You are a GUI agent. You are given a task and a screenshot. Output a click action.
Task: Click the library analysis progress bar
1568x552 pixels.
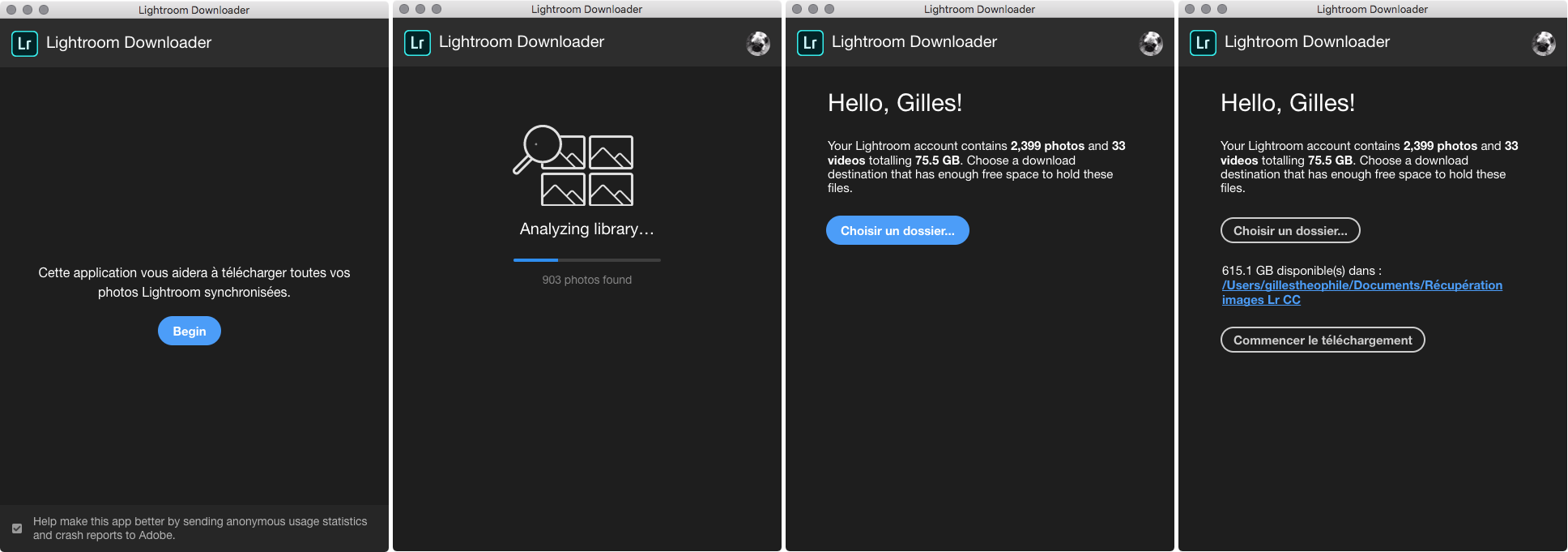[x=587, y=260]
